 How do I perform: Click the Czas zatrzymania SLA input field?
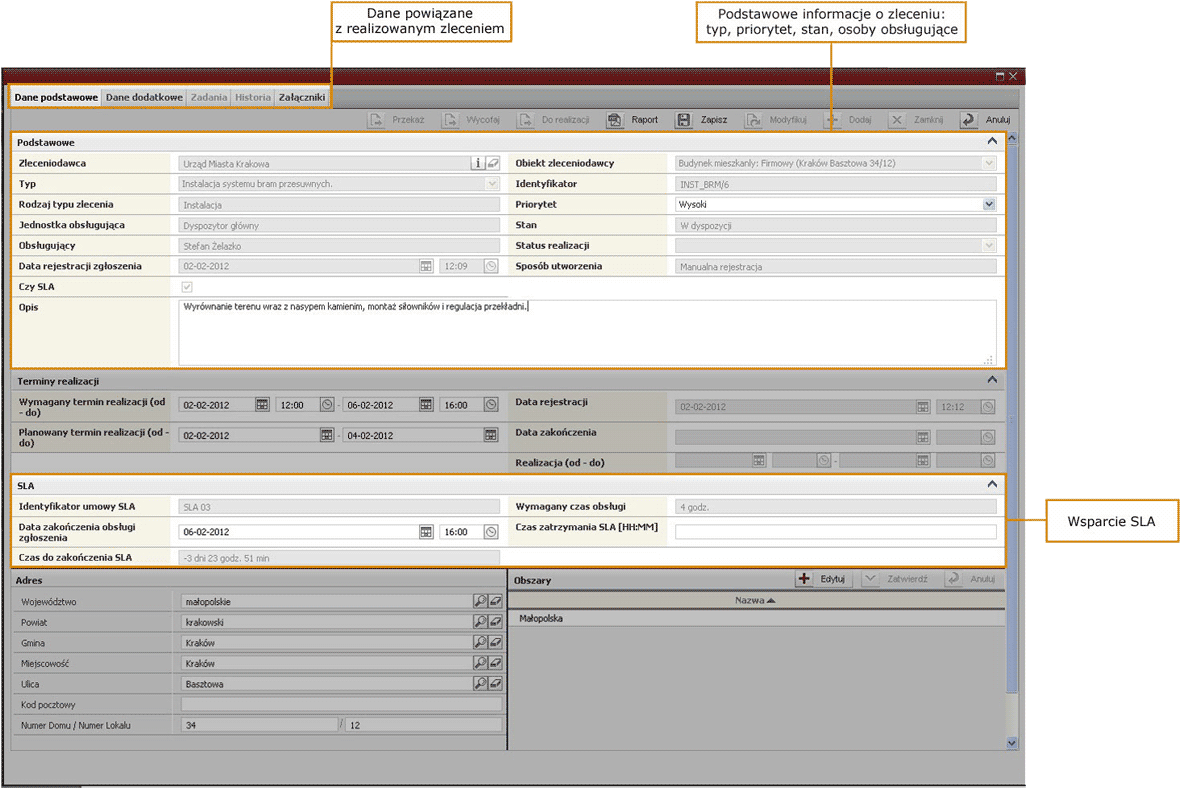tap(835, 532)
